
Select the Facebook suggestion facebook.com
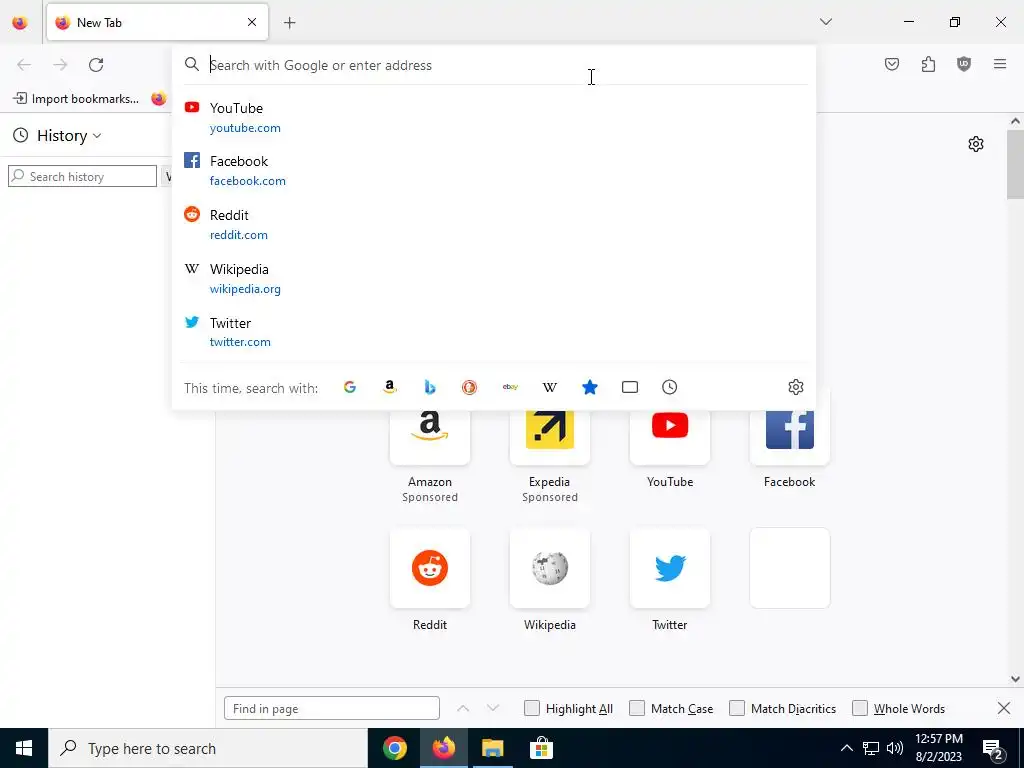click(494, 170)
